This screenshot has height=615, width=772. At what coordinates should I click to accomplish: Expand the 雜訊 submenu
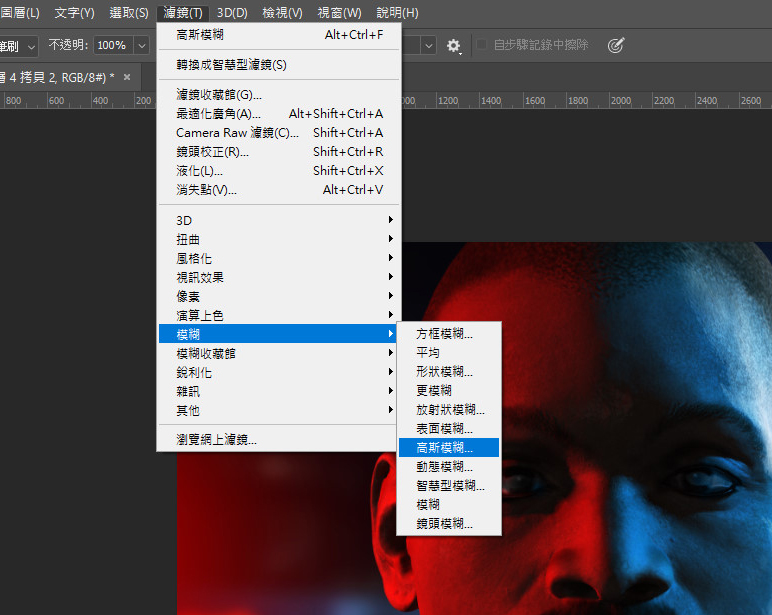(279, 391)
